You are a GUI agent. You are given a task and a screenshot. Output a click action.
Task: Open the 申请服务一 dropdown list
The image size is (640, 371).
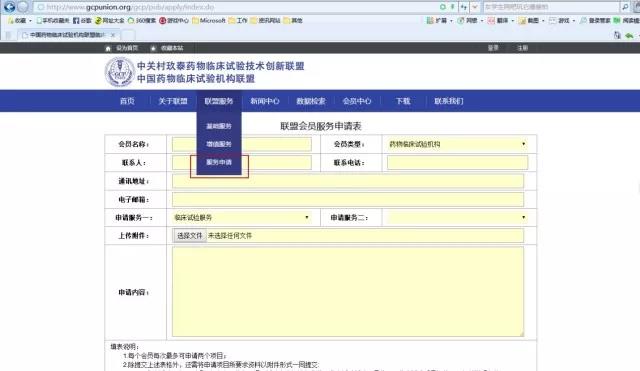tap(242, 218)
